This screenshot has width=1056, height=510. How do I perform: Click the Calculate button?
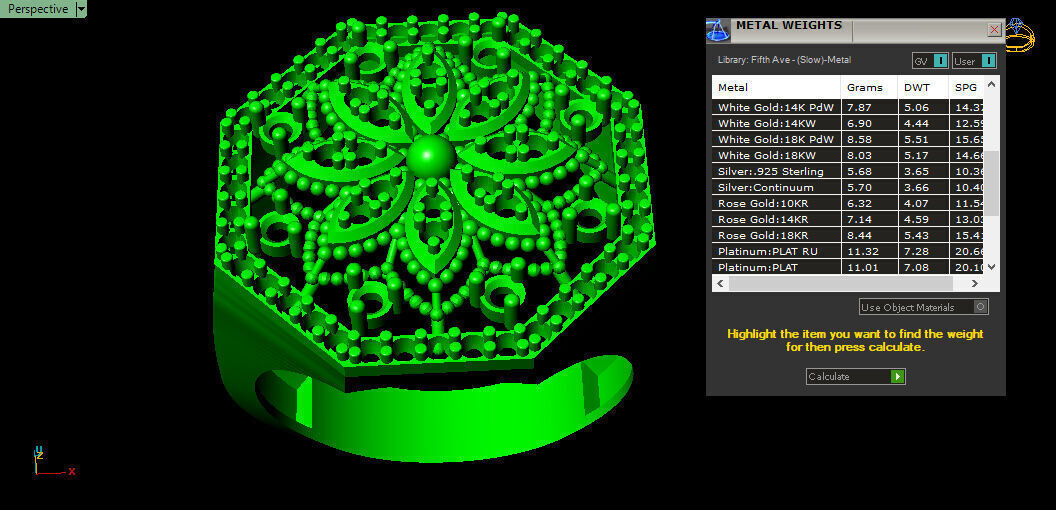tap(855, 377)
